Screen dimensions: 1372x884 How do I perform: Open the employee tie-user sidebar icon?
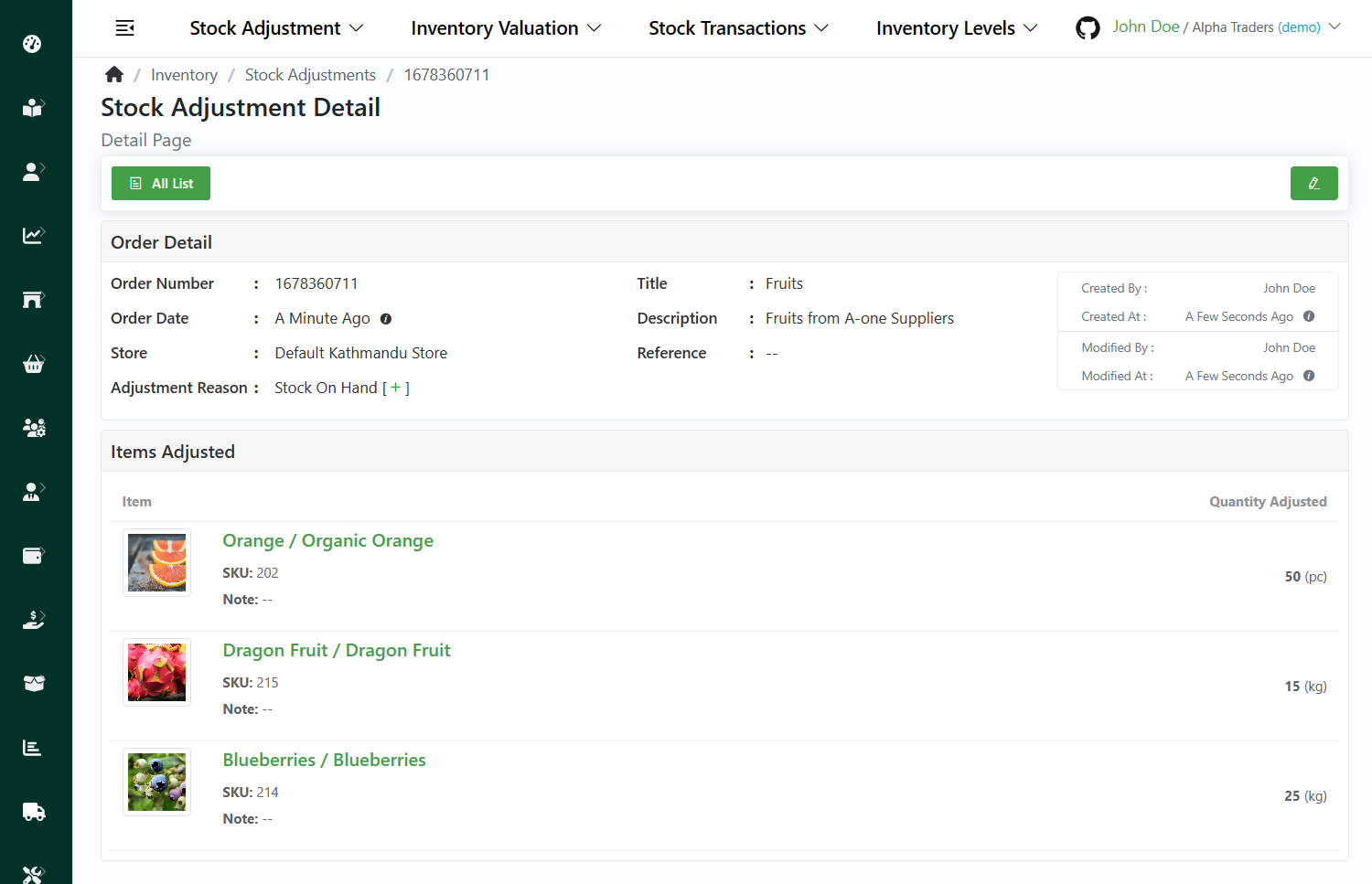pos(33,491)
